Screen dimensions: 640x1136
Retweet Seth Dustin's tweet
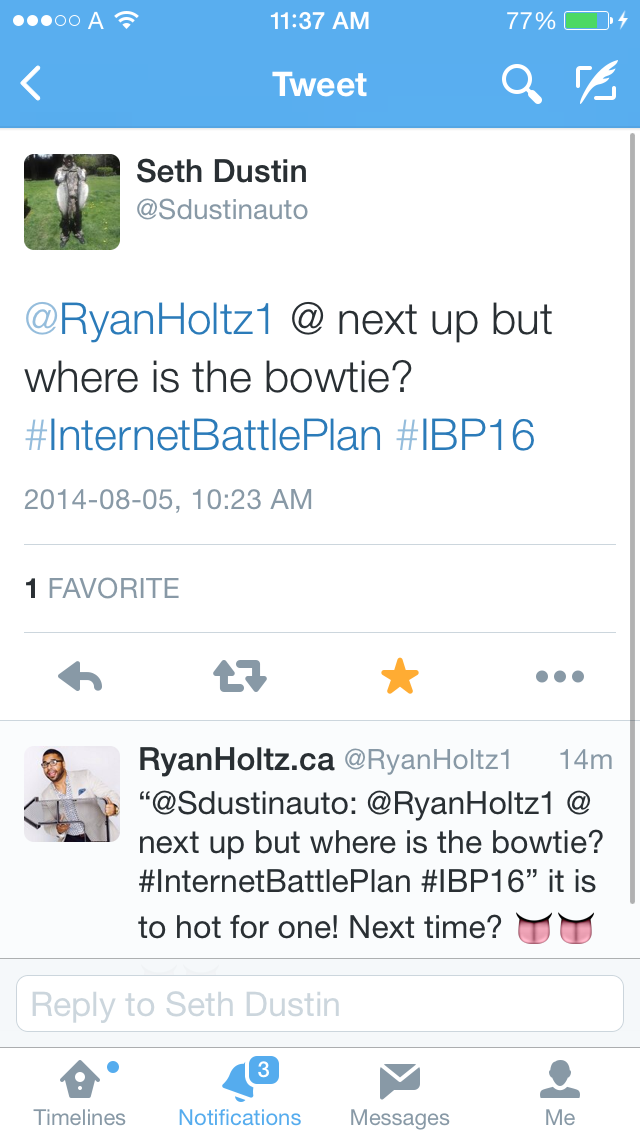pyautogui.click(x=240, y=678)
